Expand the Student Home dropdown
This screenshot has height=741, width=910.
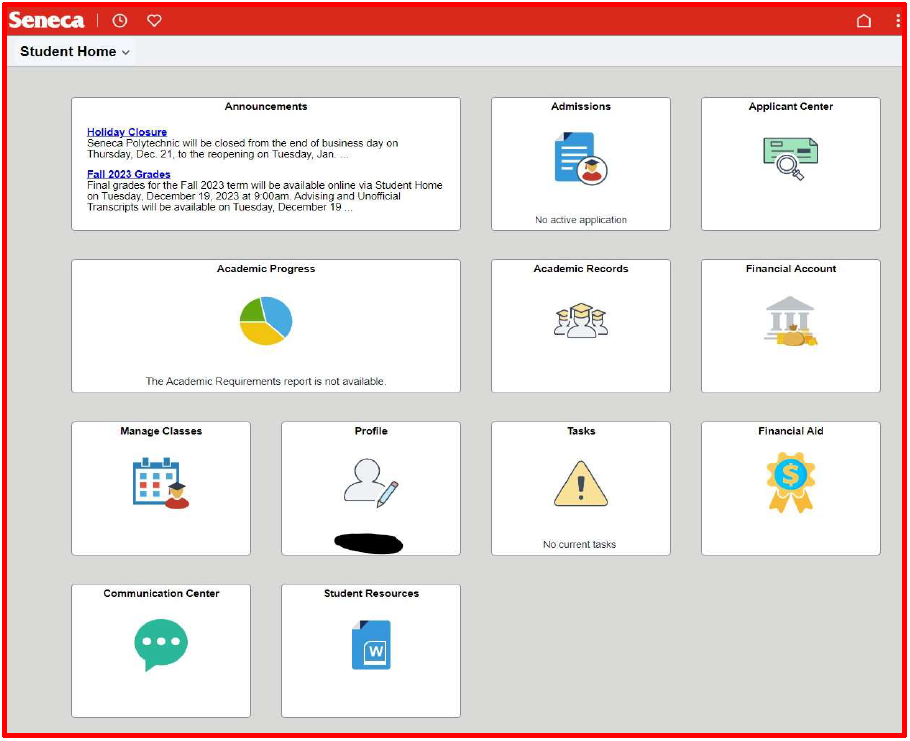75,51
